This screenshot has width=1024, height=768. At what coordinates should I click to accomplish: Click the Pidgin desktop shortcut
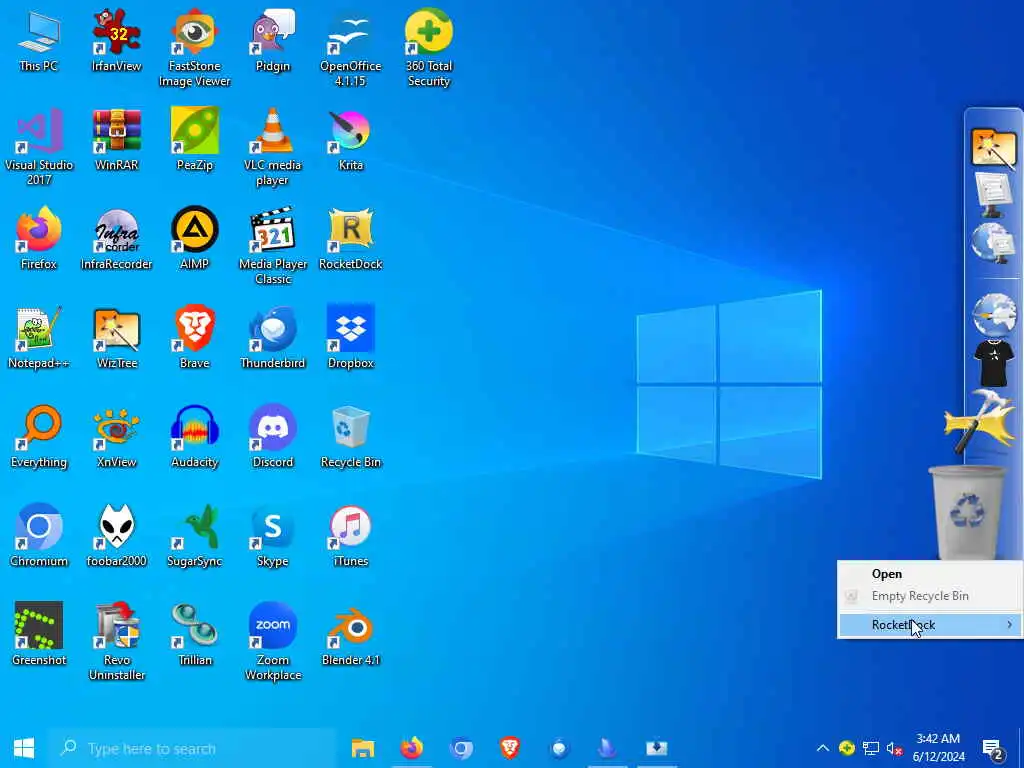click(273, 40)
